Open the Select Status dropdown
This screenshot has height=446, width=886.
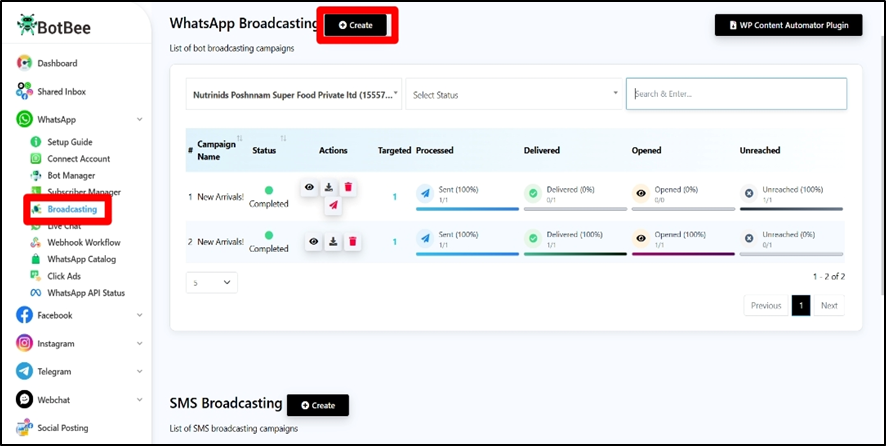click(x=514, y=94)
